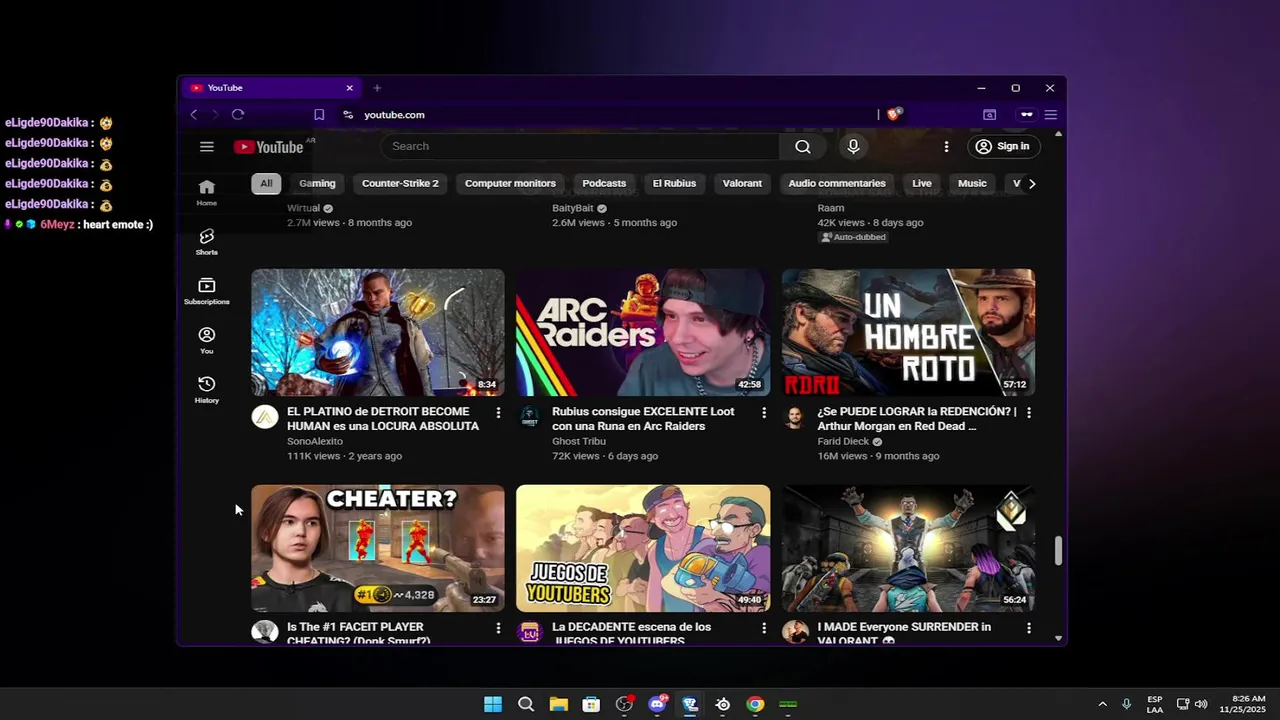This screenshot has width=1280, height=720.
Task: Select the Valorant chip
Action: tap(742, 184)
